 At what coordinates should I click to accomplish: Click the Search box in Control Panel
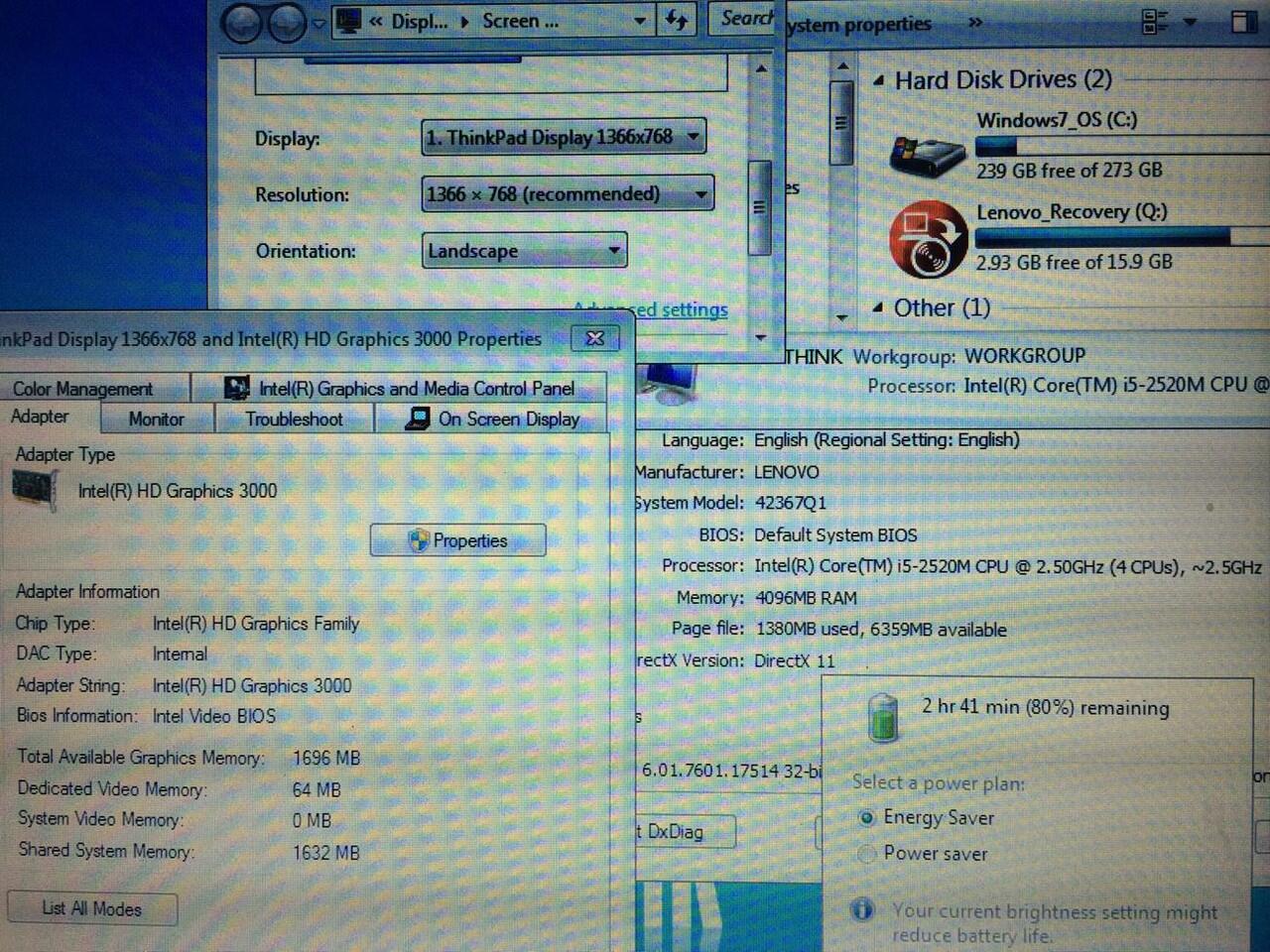click(742, 18)
